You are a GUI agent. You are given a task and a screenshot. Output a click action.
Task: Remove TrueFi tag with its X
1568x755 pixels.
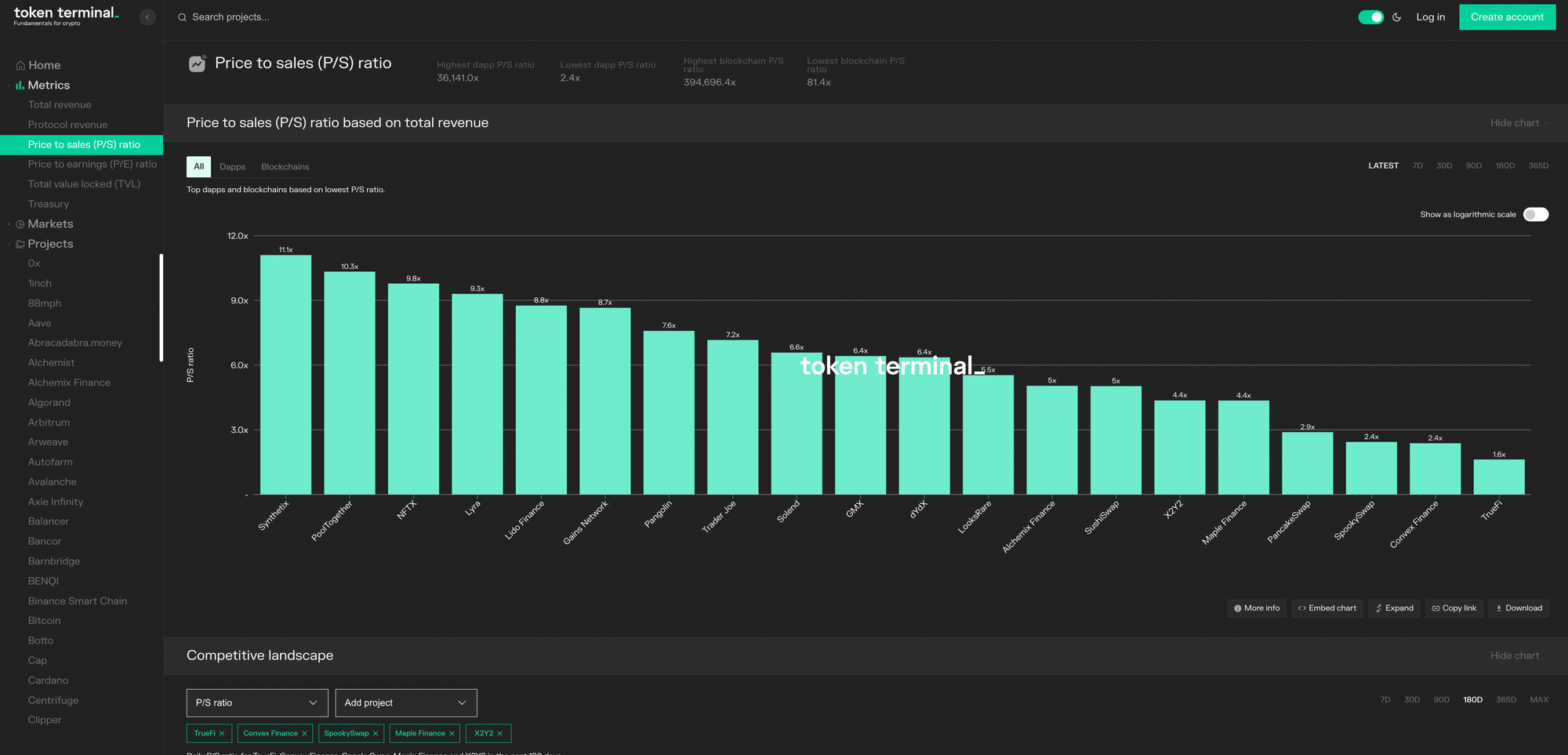click(x=222, y=734)
